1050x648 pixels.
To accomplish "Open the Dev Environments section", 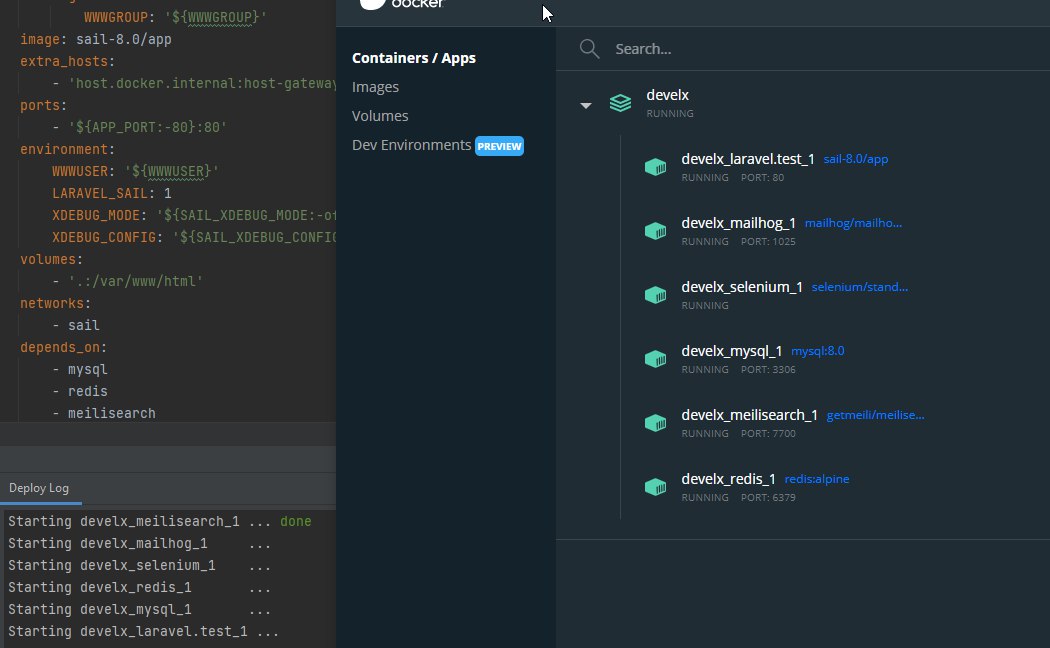I will 411,145.
